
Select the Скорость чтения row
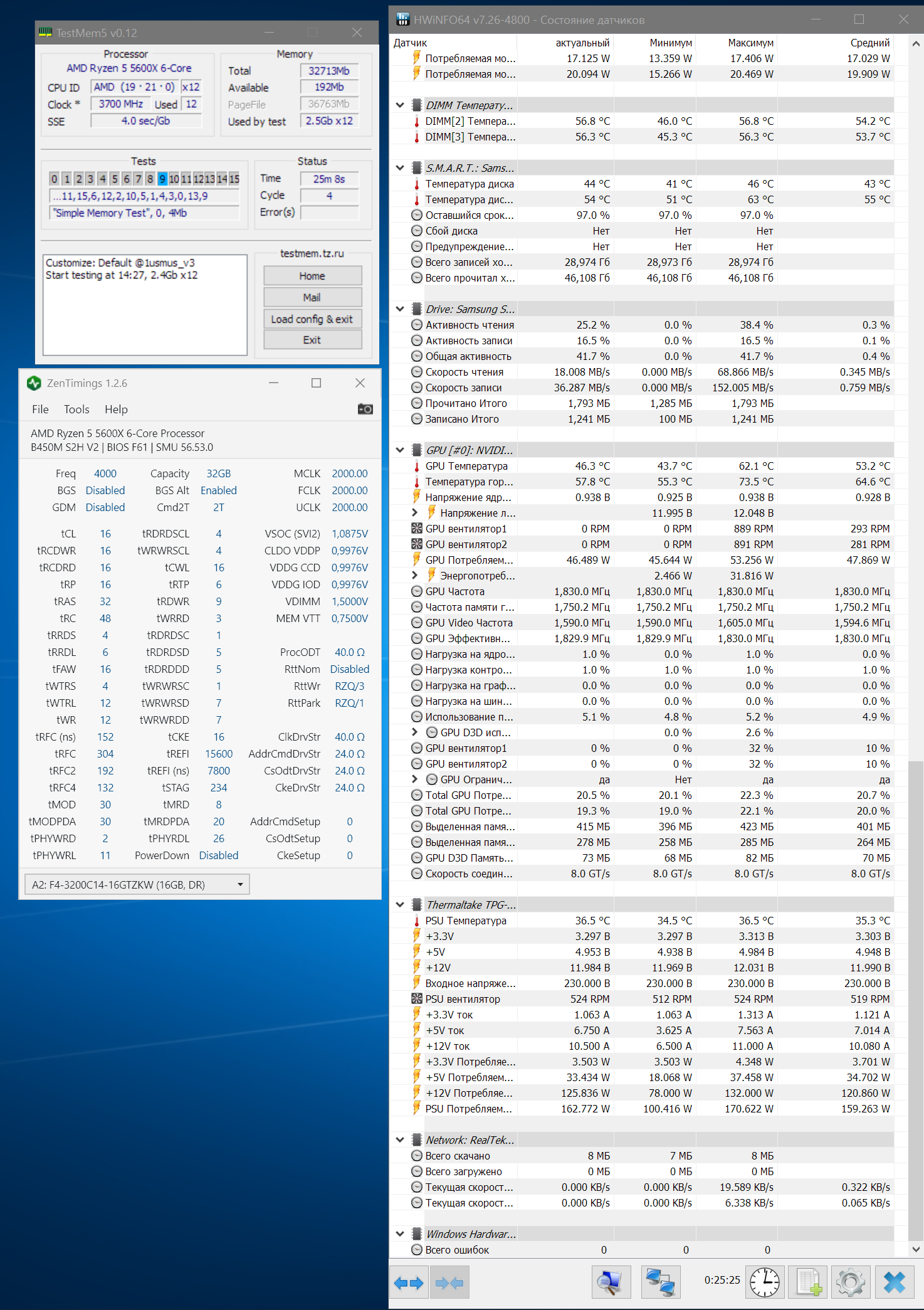tap(641, 372)
